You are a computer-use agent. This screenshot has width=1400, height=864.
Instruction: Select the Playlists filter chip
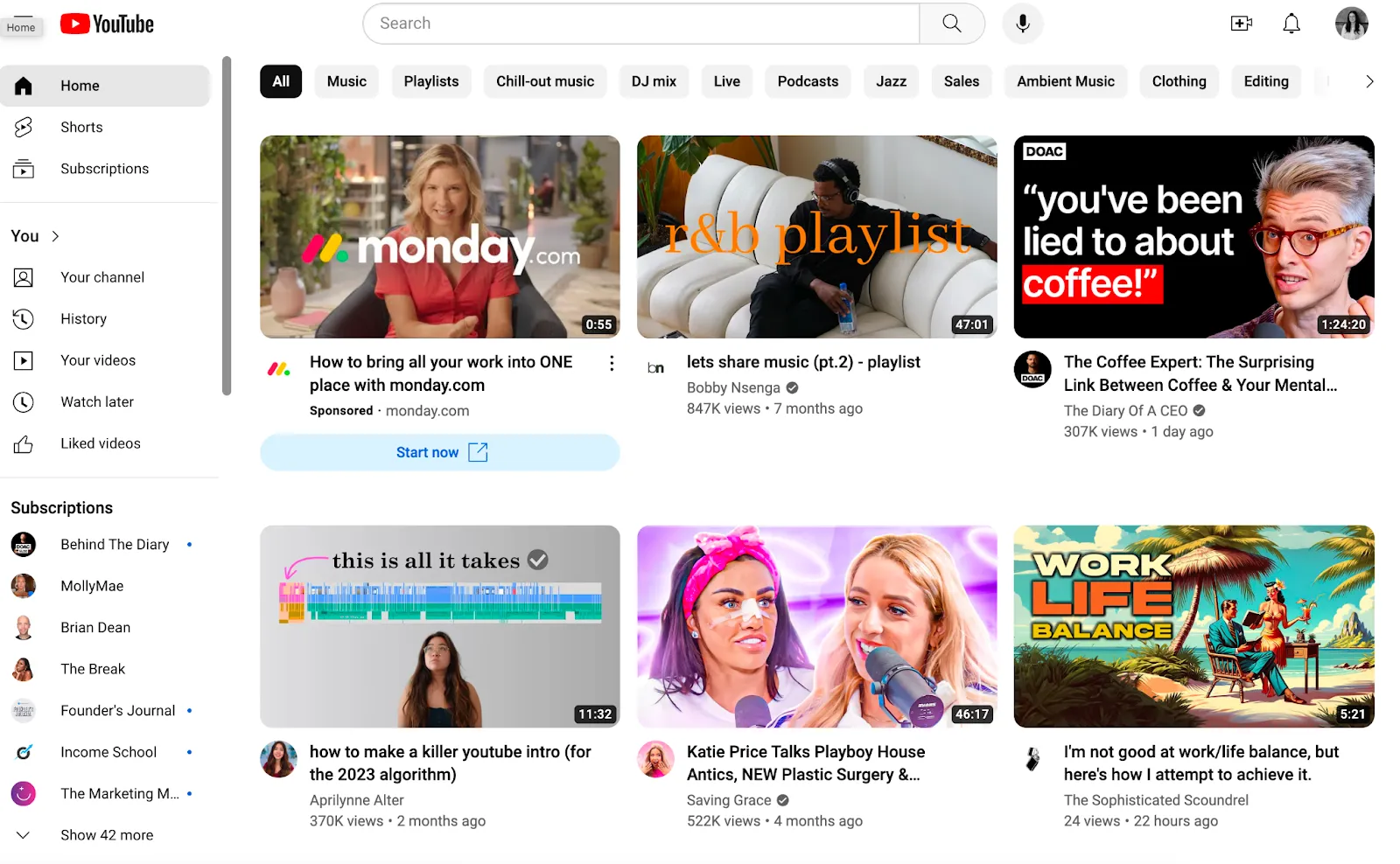click(431, 81)
